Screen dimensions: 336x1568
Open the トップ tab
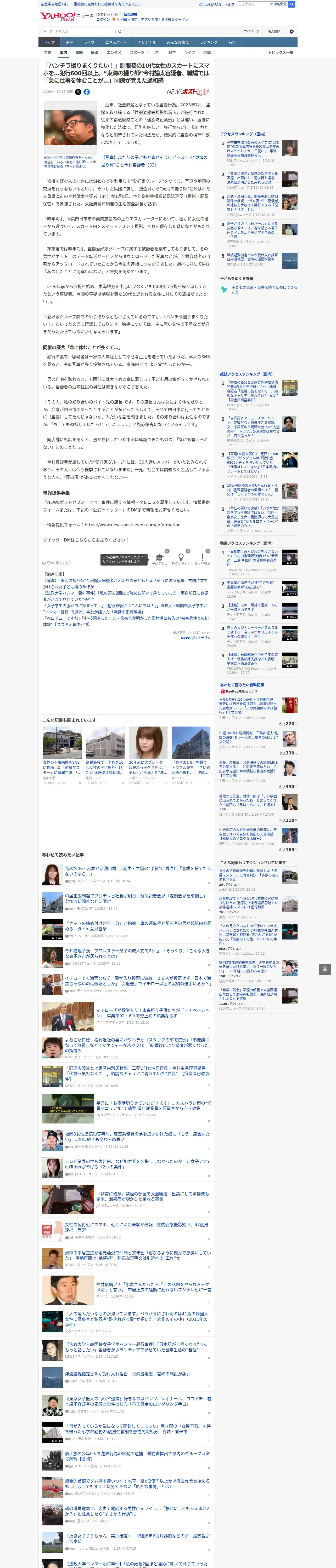tap(49, 42)
